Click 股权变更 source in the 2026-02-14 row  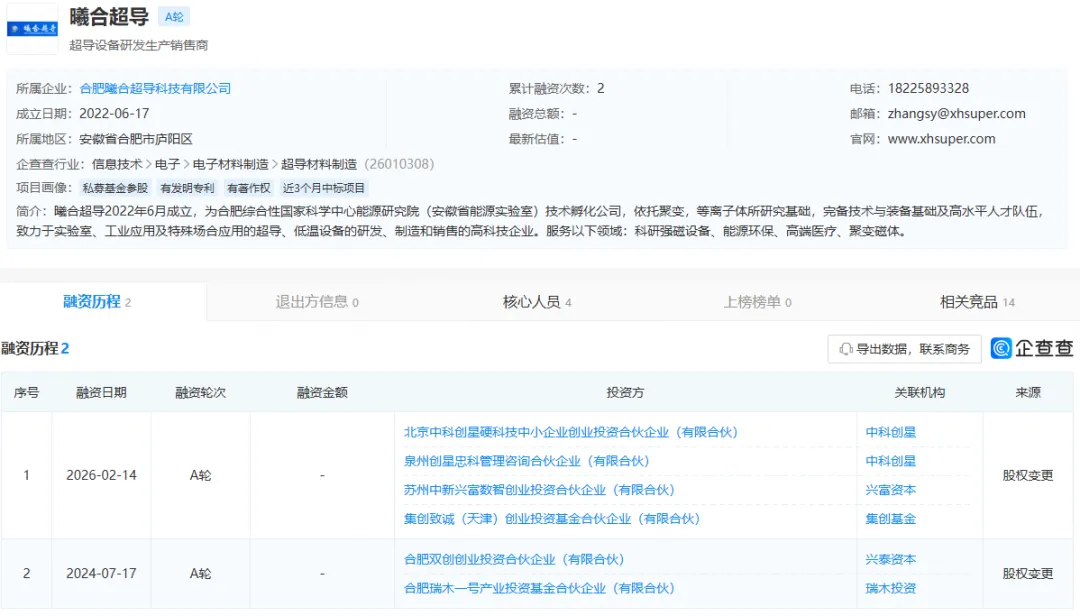pos(1028,475)
